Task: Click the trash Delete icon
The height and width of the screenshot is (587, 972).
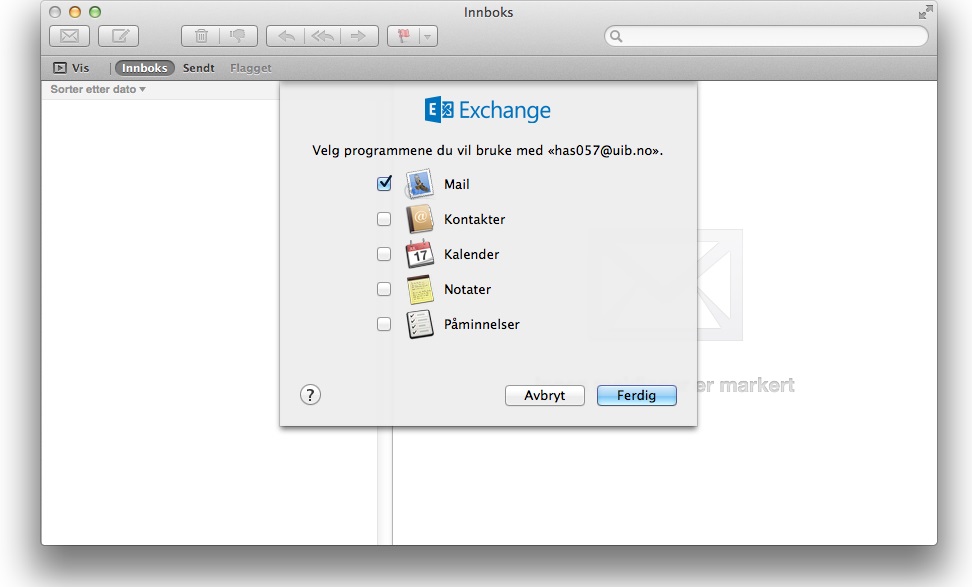Action: coord(201,36)
